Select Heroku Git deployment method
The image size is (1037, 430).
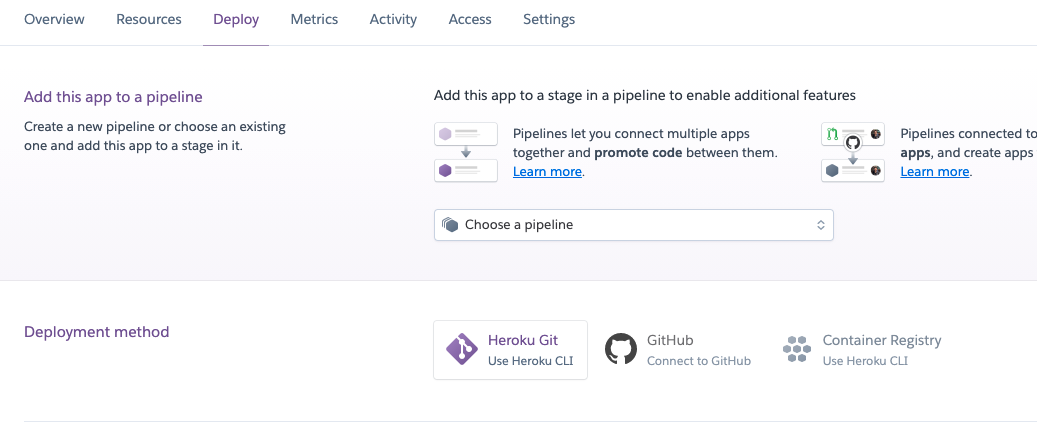511,349
